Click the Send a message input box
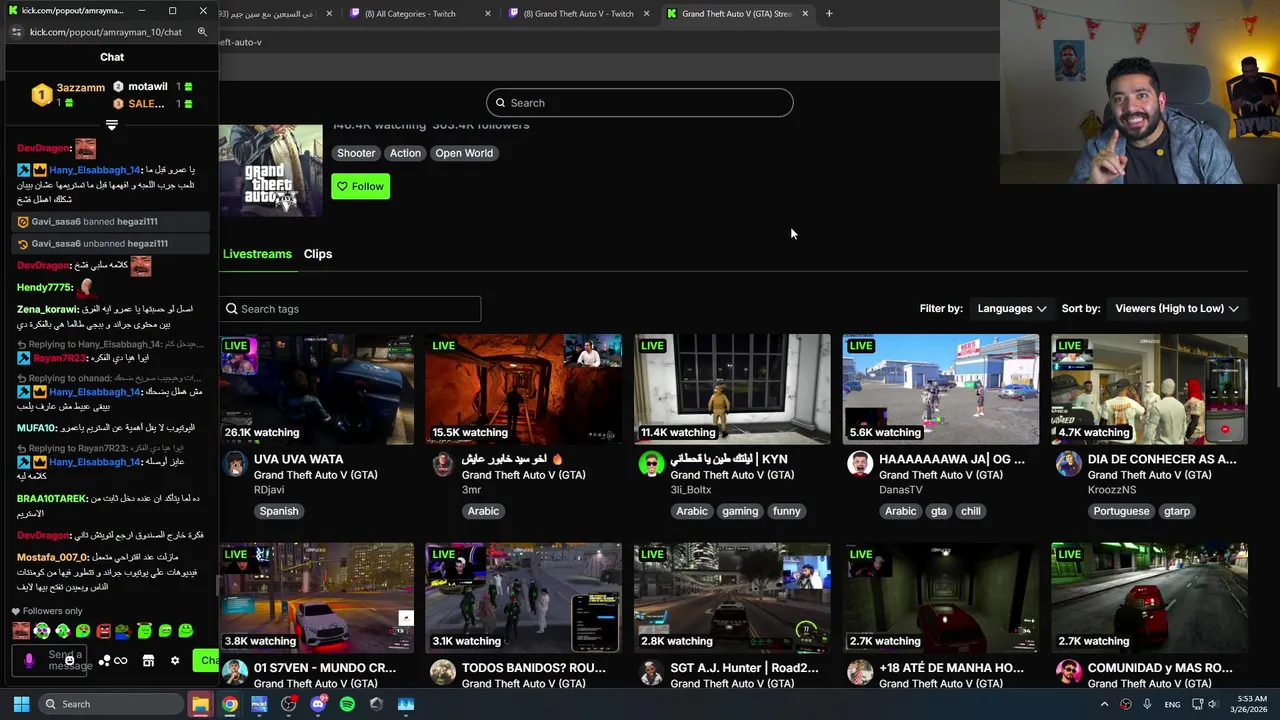 [x=49, y=660]
